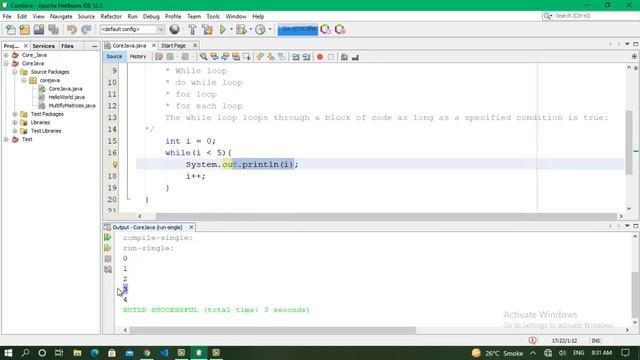Click the Build Project hammer icon
Viewport: 640px width, 360px height.
click(192, 29)
